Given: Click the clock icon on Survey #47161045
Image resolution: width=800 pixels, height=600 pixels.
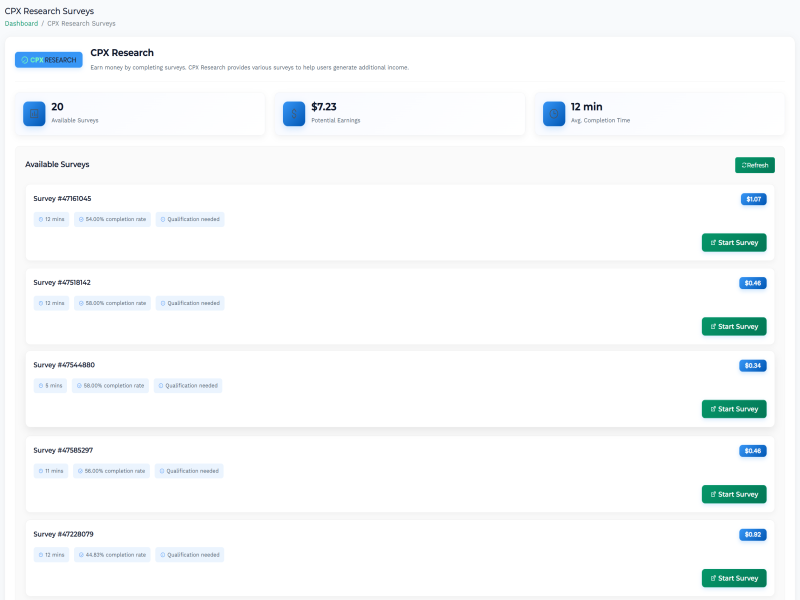Looking at the screenshot, I should (41, 219).
